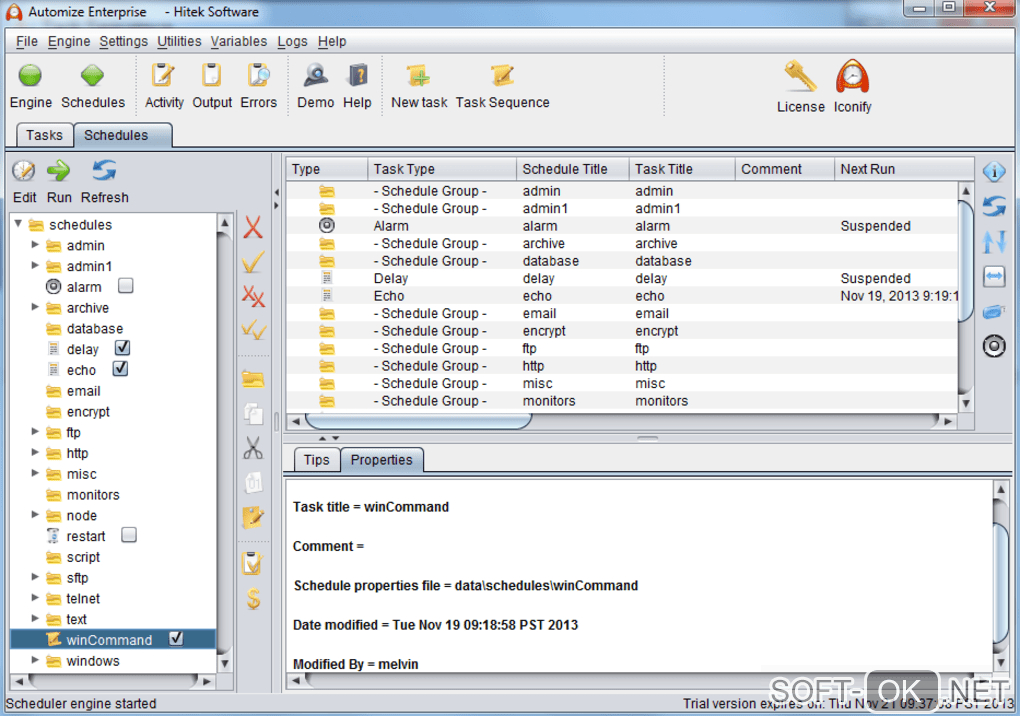The height and width of the screenshot is (716, 1020).
Task: Toggle the alarm schedule checkbox
Action: (x=126, y=287)
